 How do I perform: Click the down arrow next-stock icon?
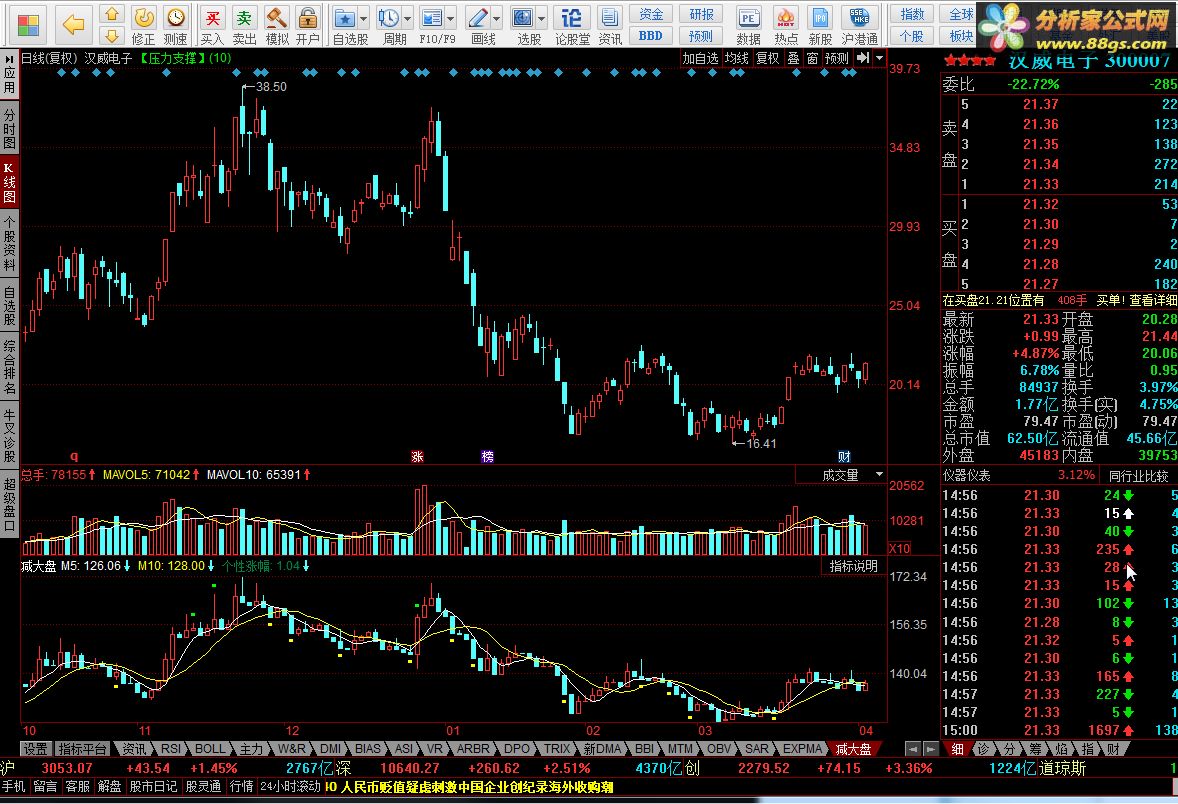point(111,35)
